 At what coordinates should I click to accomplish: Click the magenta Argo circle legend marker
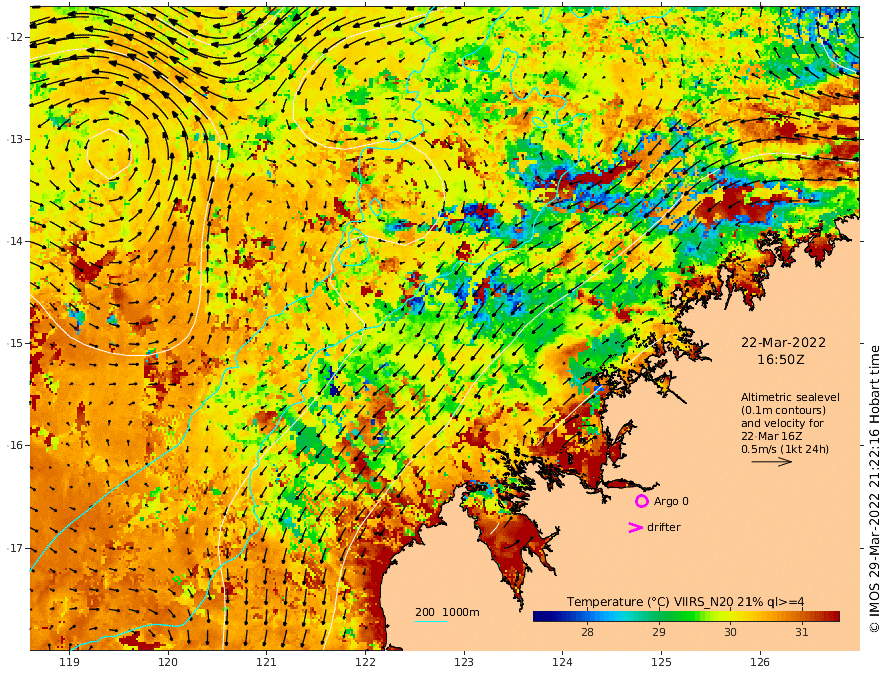click(641, 501)
